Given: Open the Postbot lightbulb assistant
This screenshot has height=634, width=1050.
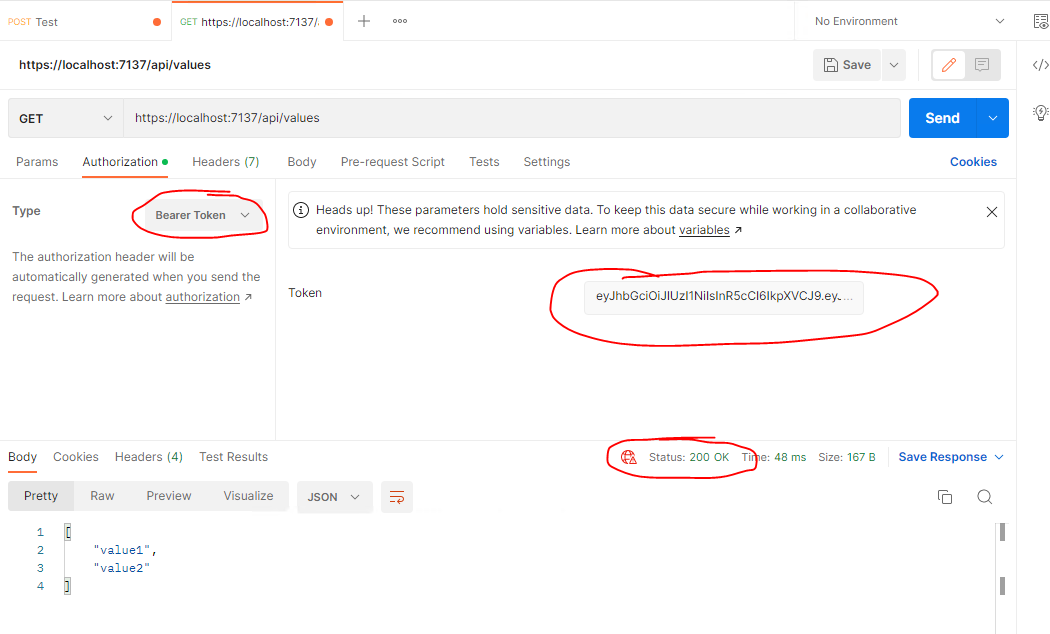Looking at the screenshot, I should tap(1040, 113).
